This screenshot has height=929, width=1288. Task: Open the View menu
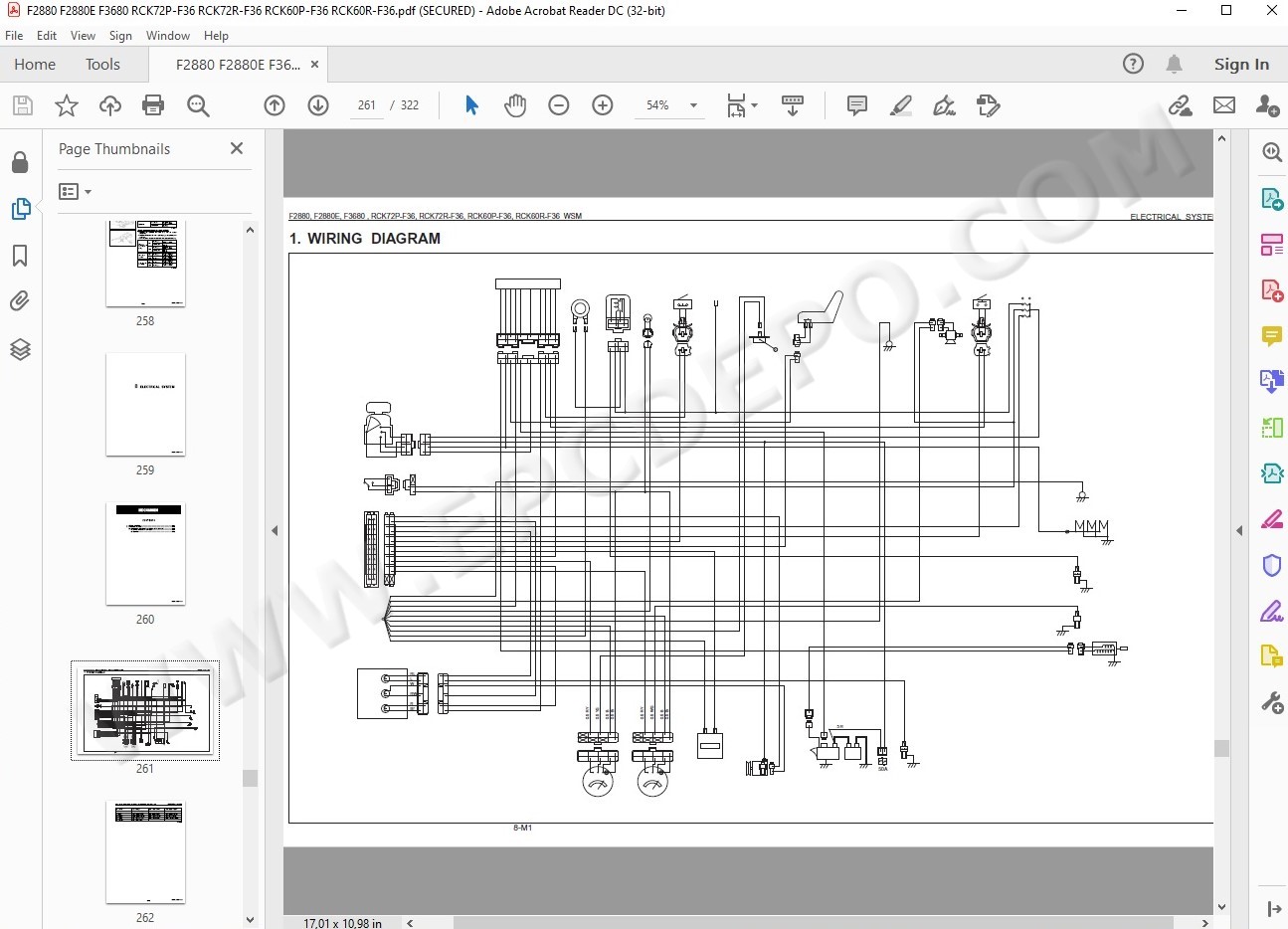click(83, 36)
